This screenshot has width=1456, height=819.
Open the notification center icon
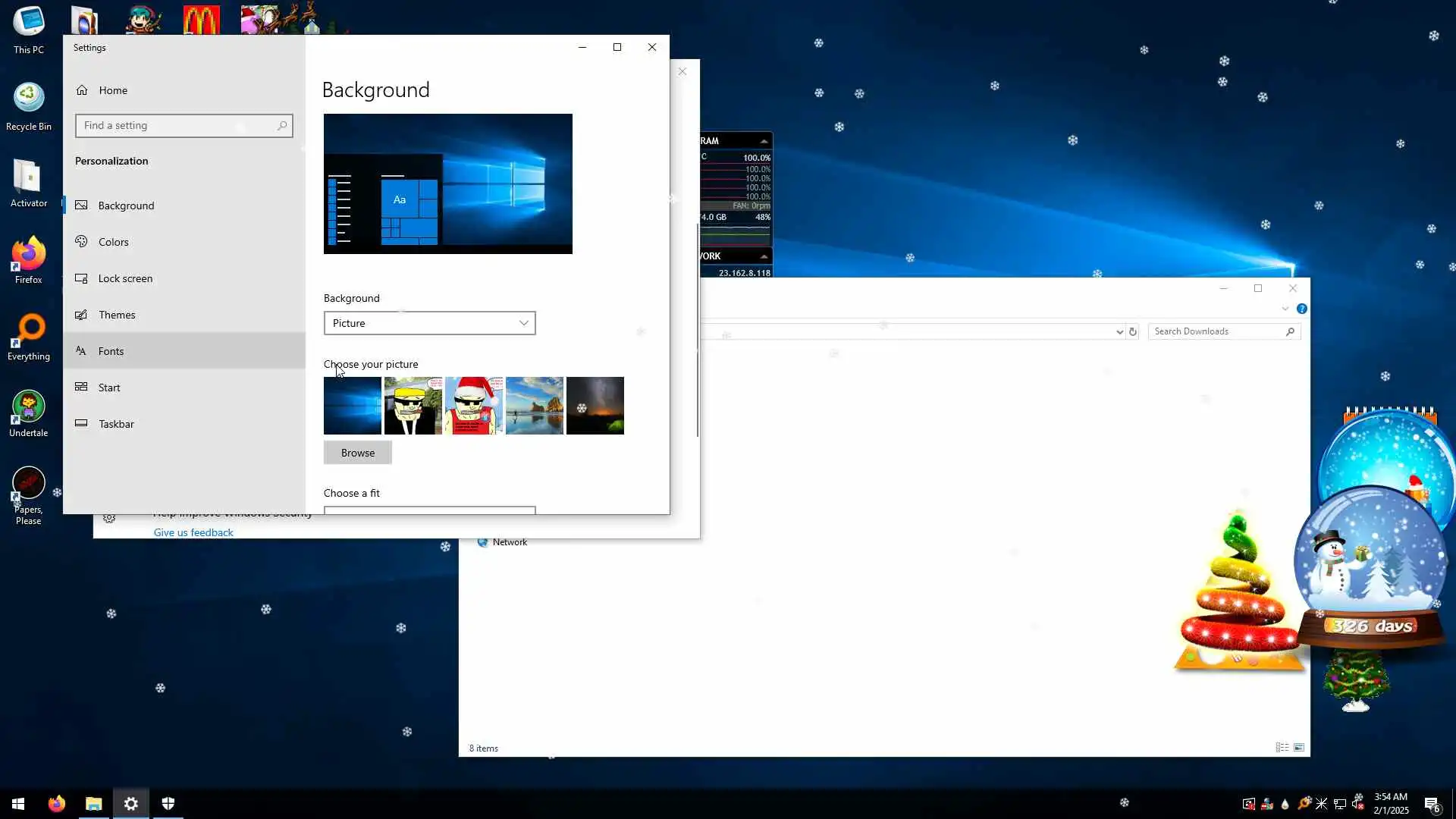coord(1431,804)
